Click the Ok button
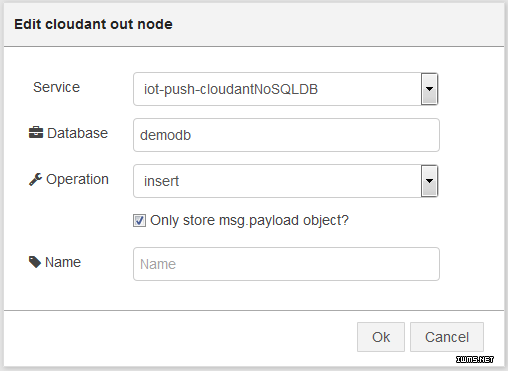Viewport: 508px width, 371px height. tap(381, 337)
